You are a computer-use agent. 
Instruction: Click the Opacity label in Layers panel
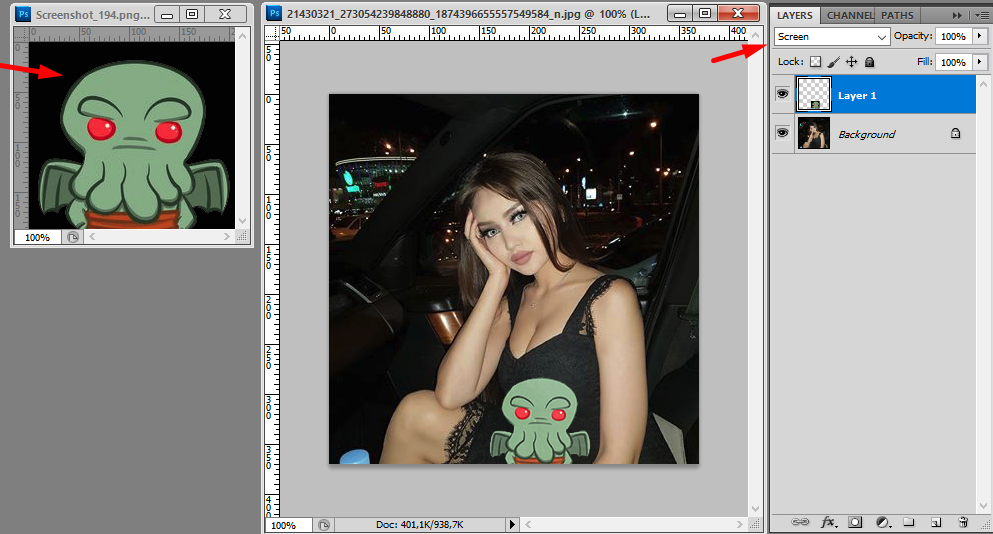(913, 36)
